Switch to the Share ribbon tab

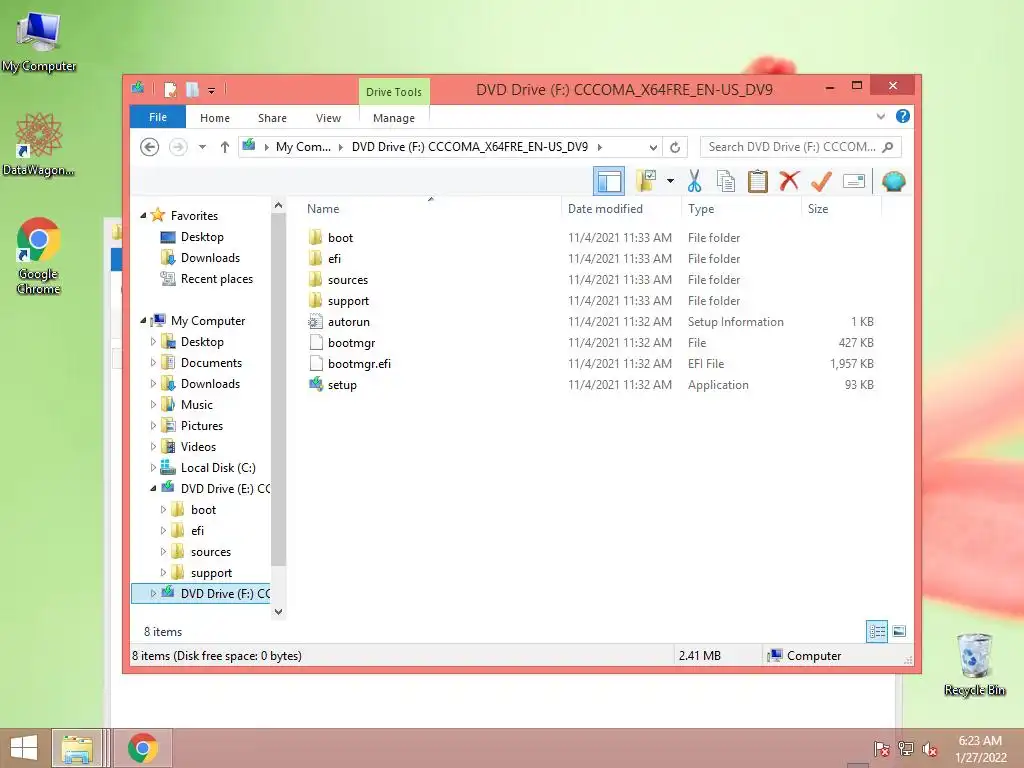(272, 118)
